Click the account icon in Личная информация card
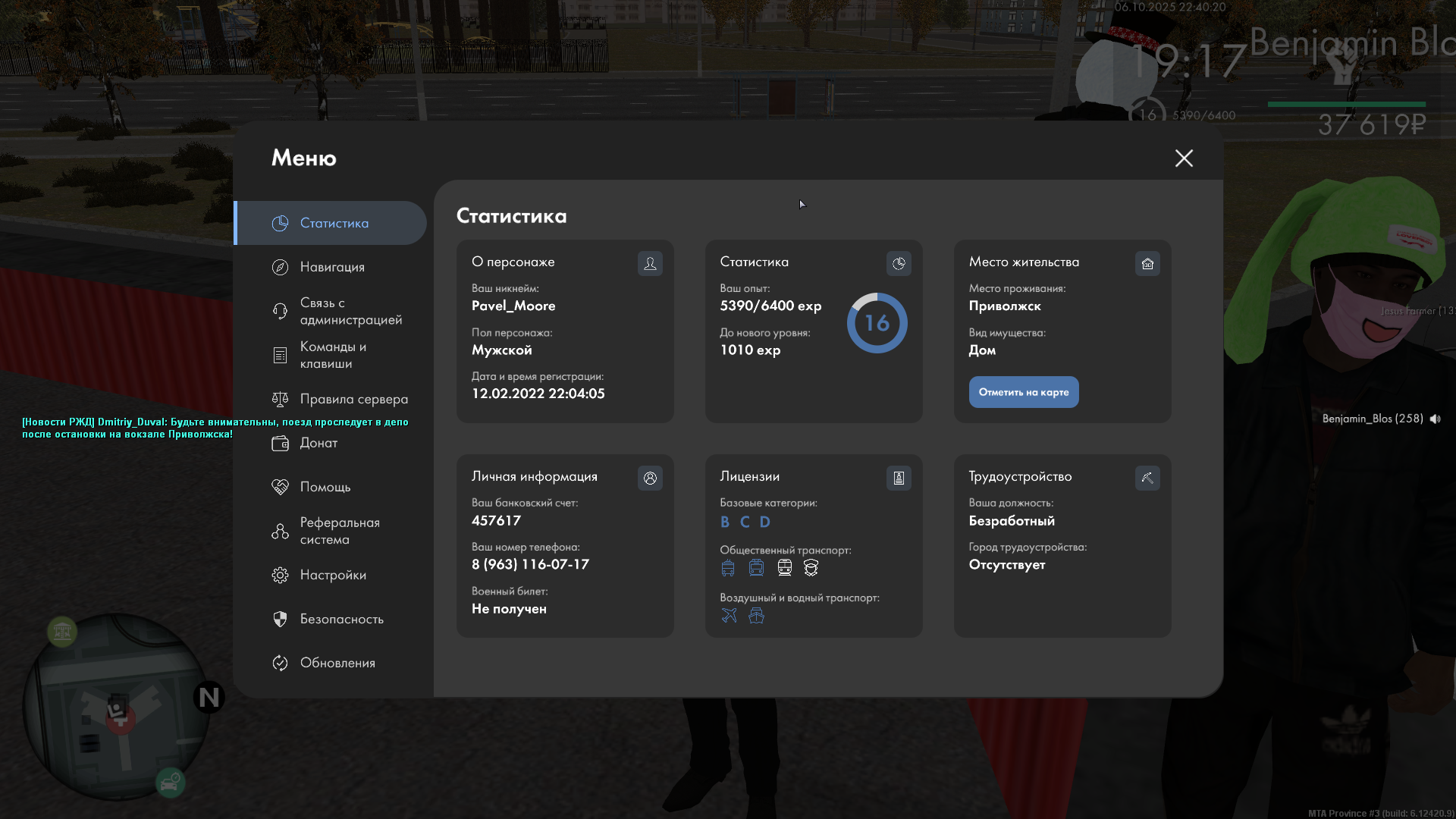Screen dimensions: 1456x819 [650, 478]
